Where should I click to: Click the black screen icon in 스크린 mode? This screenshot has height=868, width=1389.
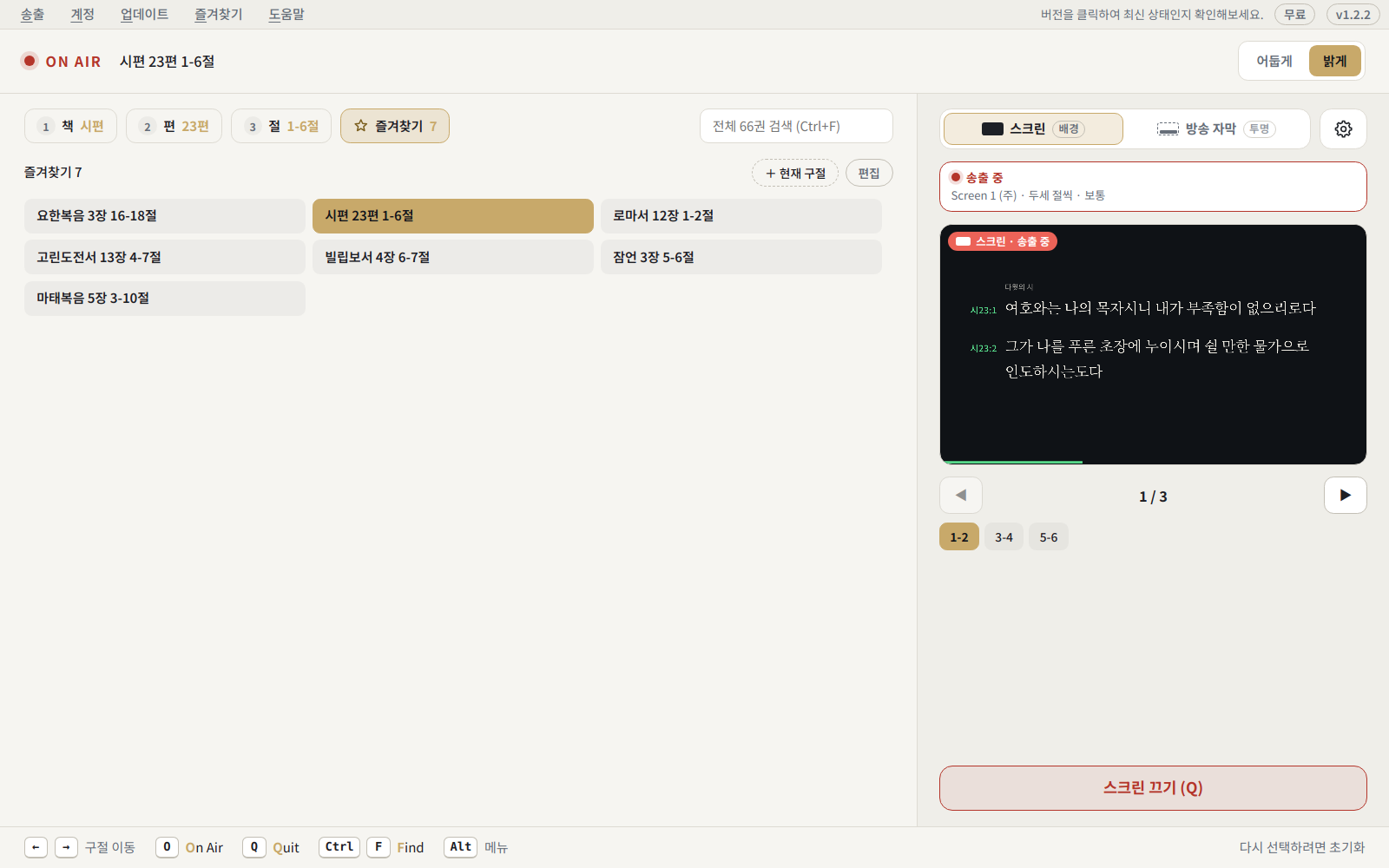992,128
